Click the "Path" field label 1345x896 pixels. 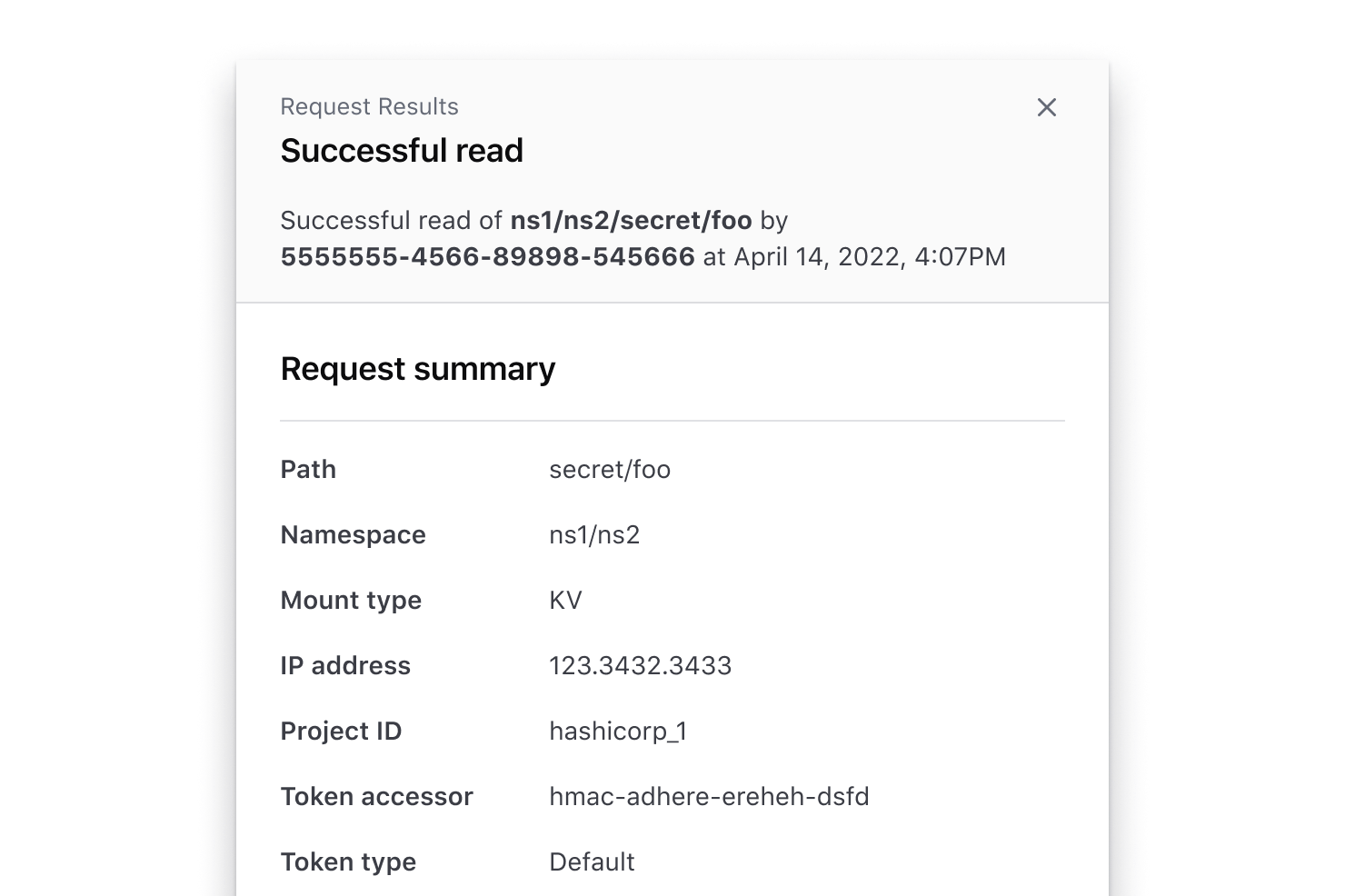point(308,469)
